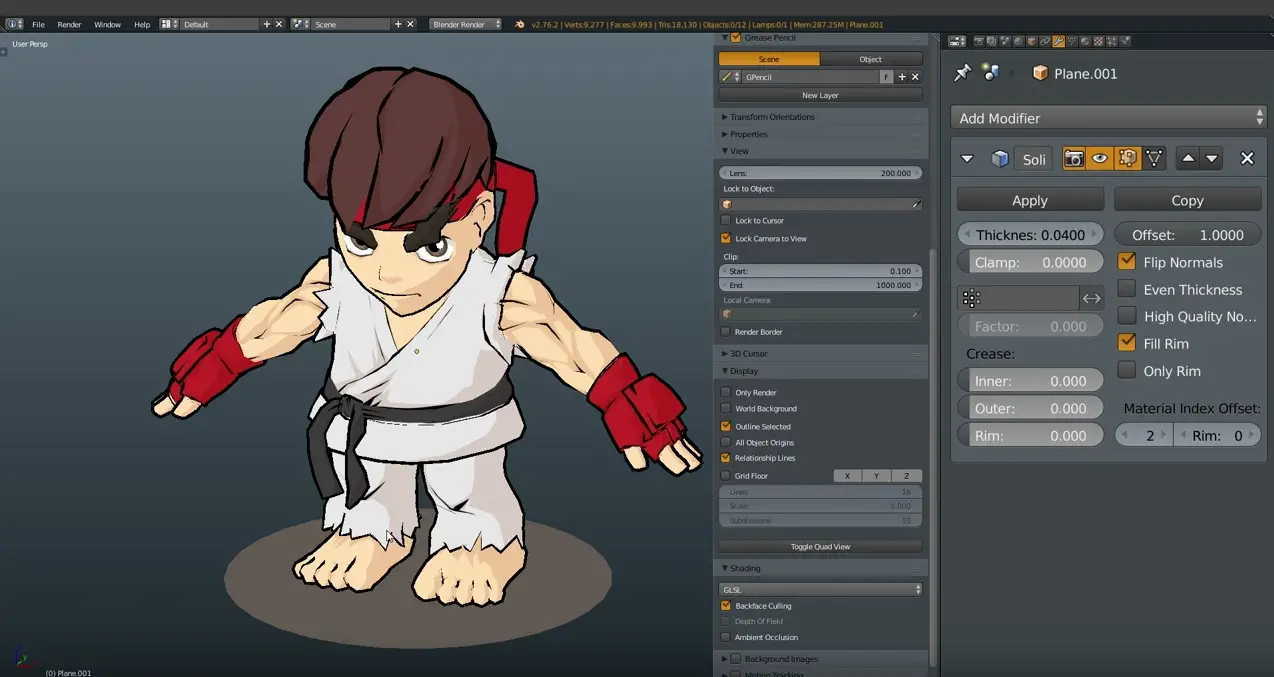Viewport: 1274px width, 677px height.
Task: Copy the Solidify modifier
Action: coord(1188,200)
